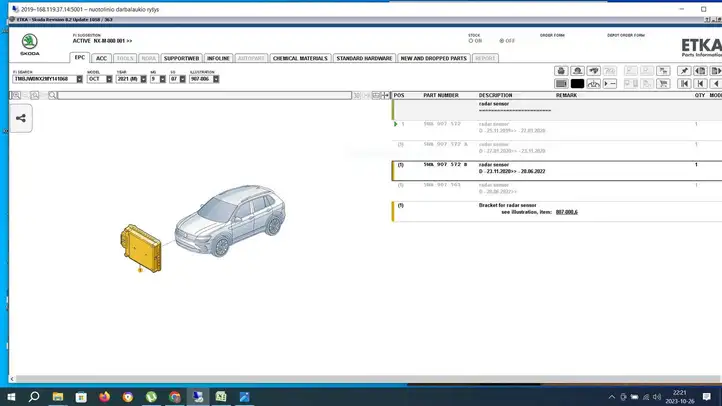Open notification center in the system tray
This screenshot has height=406, width=722.
707,397
